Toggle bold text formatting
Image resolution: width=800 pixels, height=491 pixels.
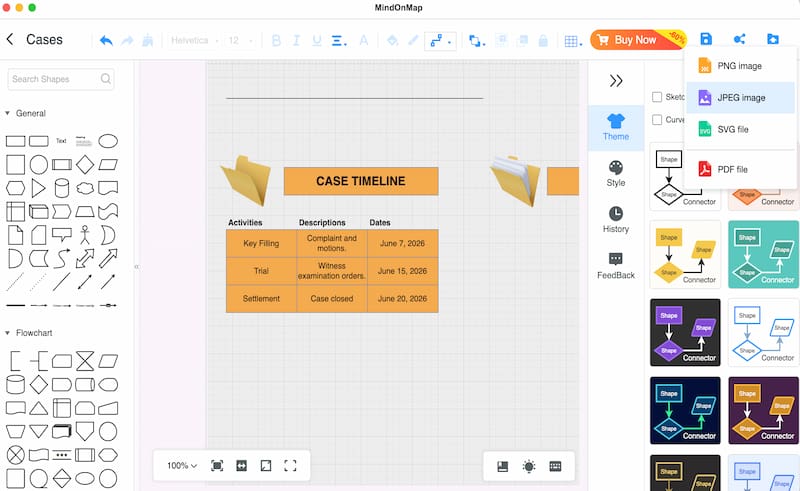[x=276, y=40]
